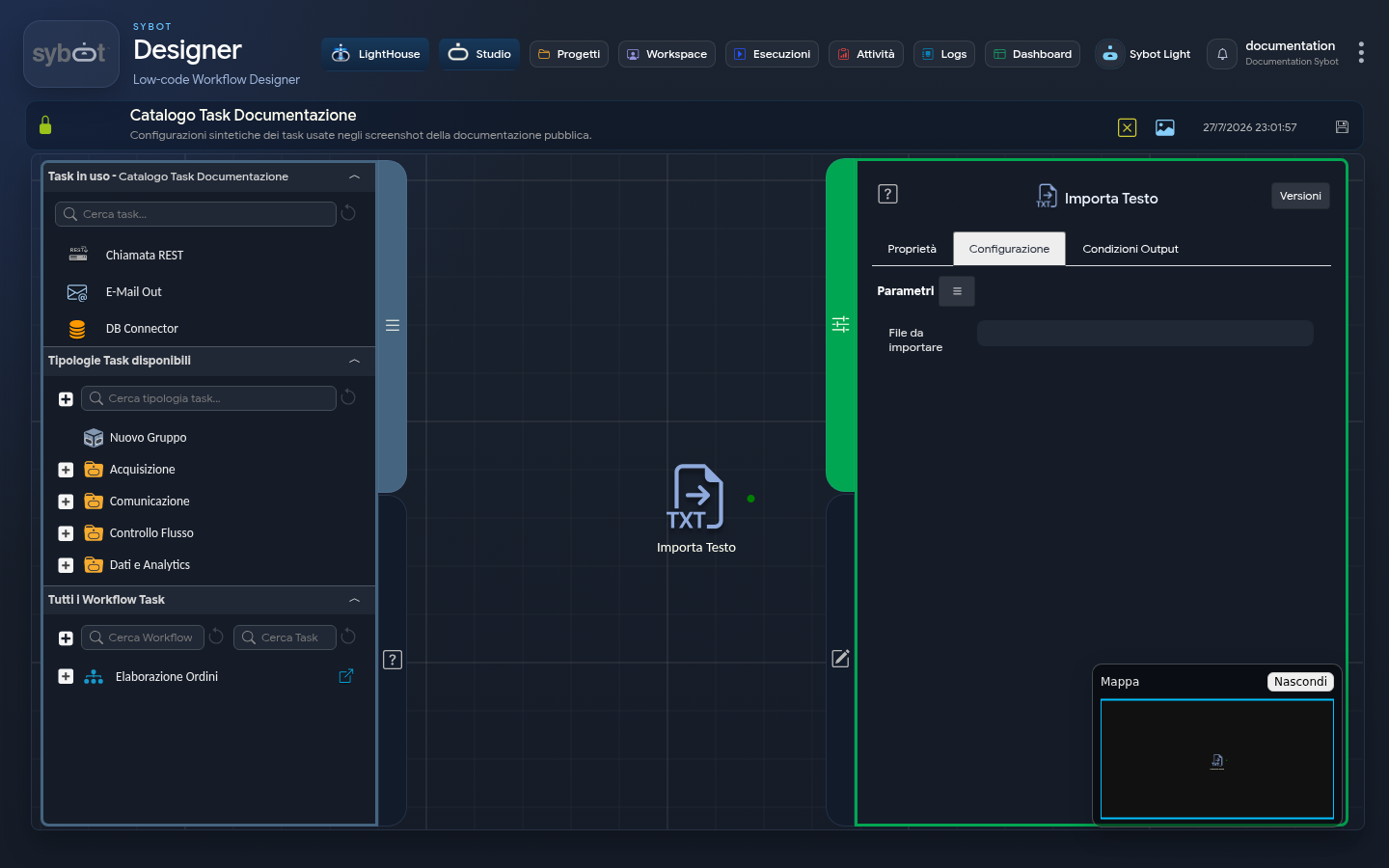Expand the Controllo Flusso folder
The width and height of the screenshot is (1389, 868).
(66, 533)
